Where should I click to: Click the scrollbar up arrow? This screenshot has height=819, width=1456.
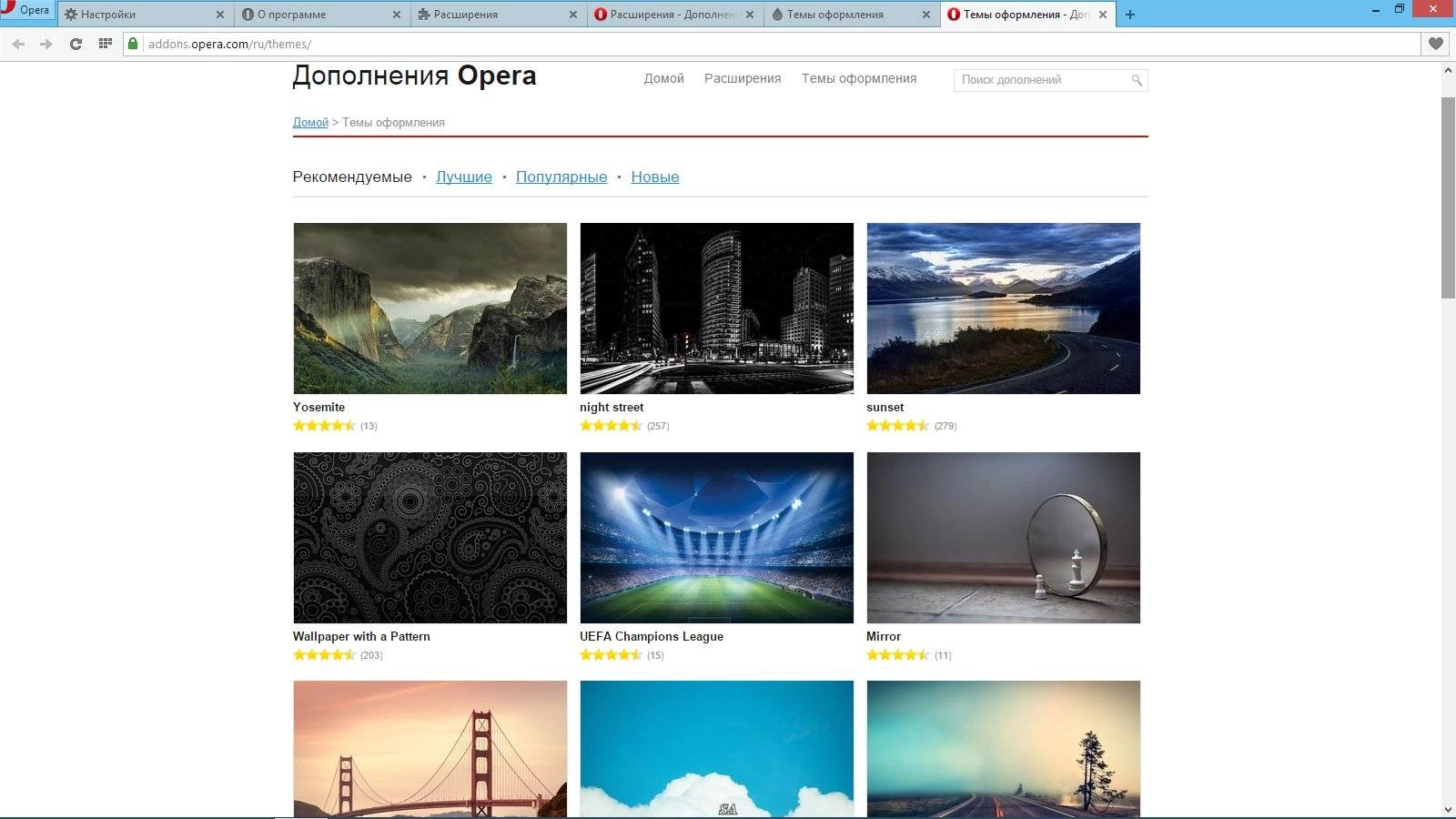[x=1448, y=71]
